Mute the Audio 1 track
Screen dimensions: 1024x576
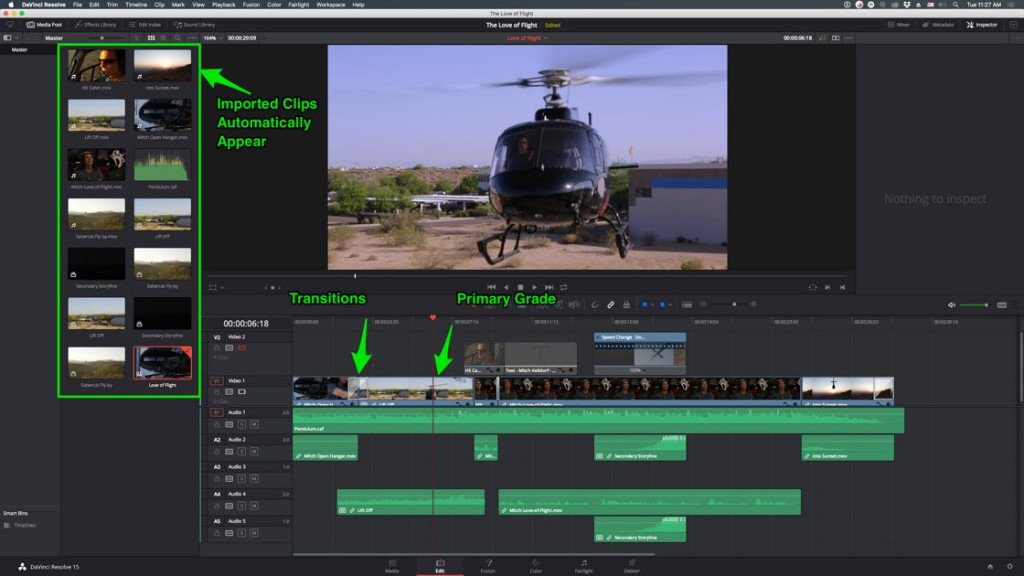tap(254, 424)
